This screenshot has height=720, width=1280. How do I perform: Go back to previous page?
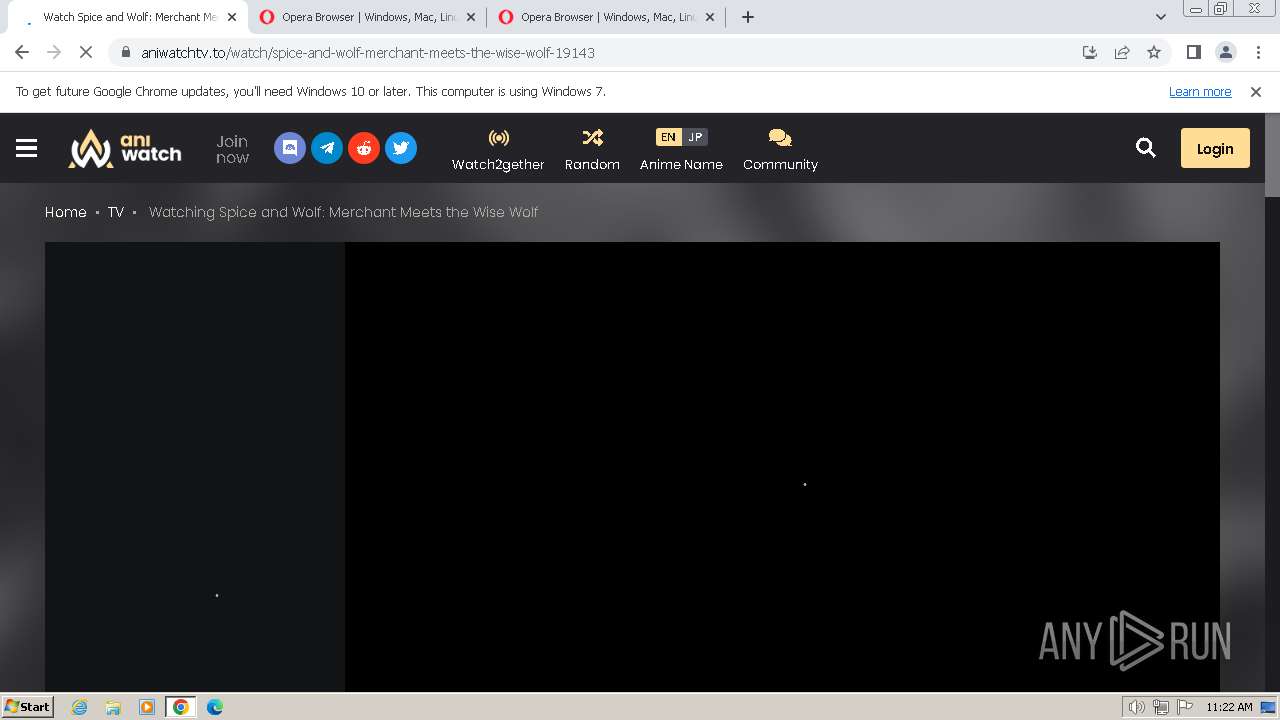click(22, 52)
